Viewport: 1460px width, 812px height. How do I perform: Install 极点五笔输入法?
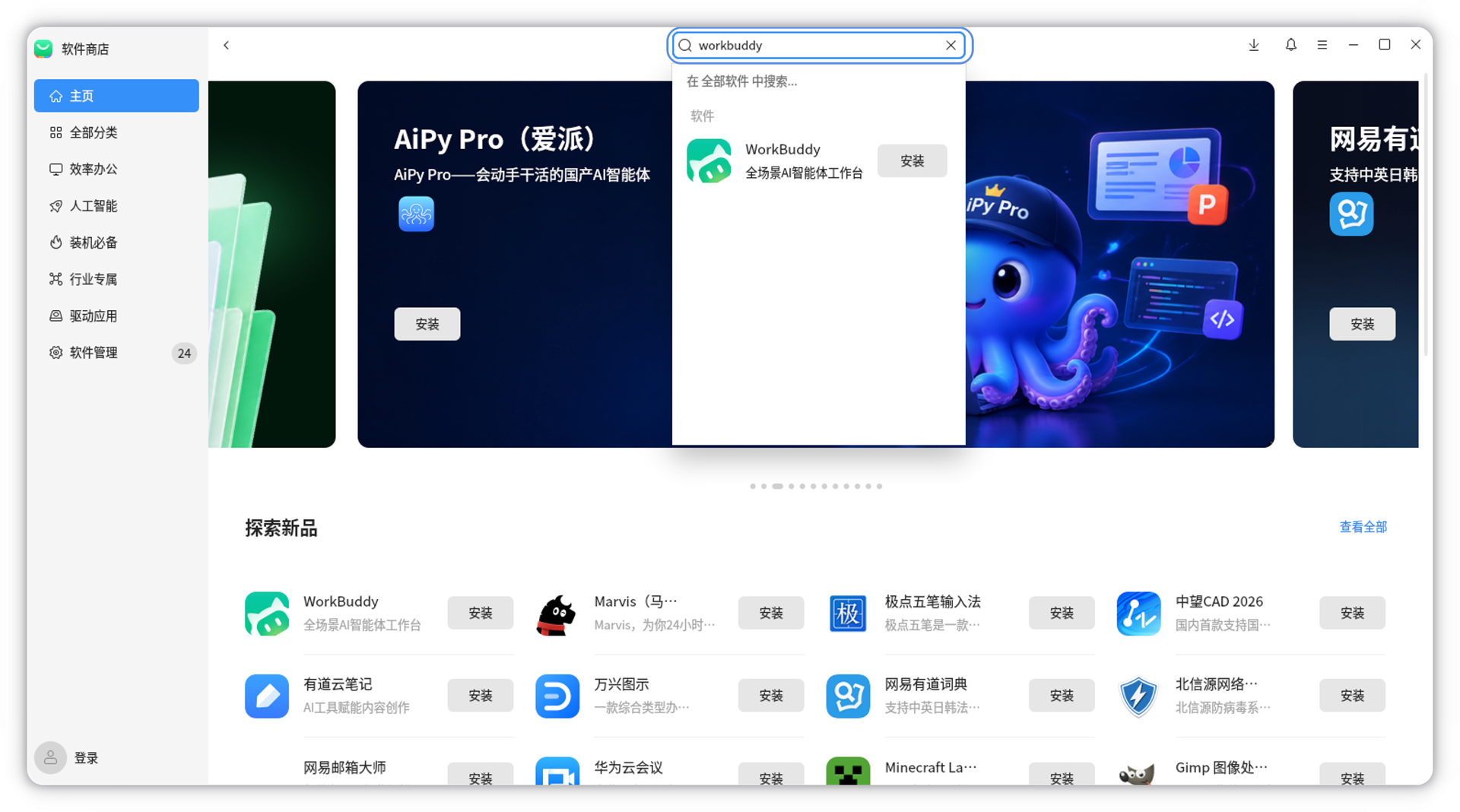point(1062,613)
